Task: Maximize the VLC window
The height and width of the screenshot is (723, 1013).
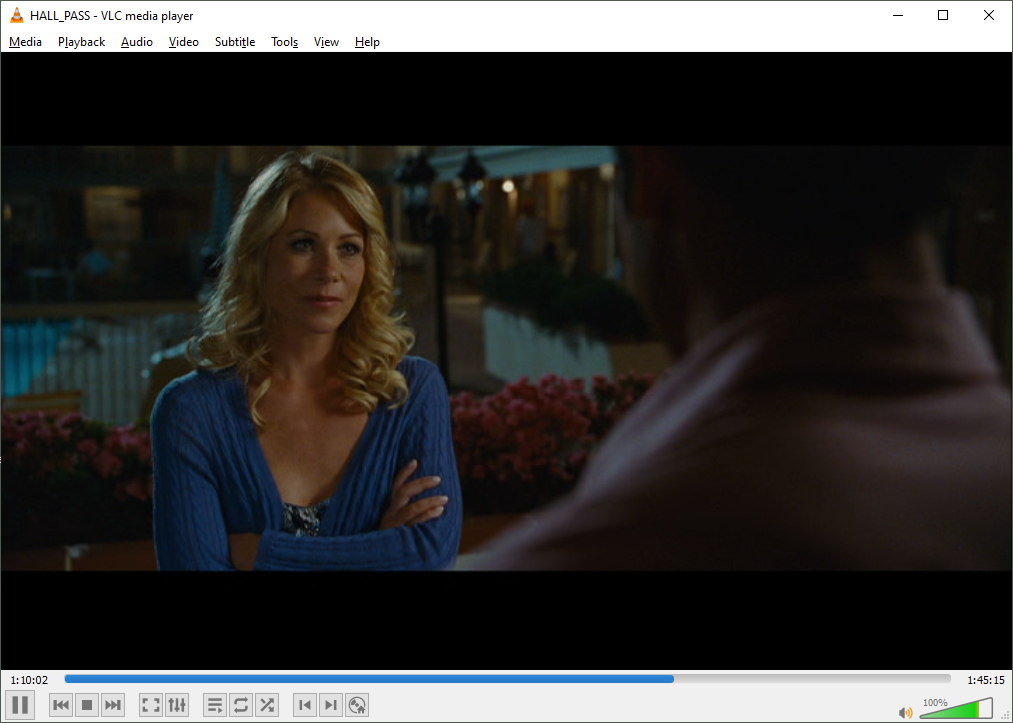Action: [x=943, y=16]
